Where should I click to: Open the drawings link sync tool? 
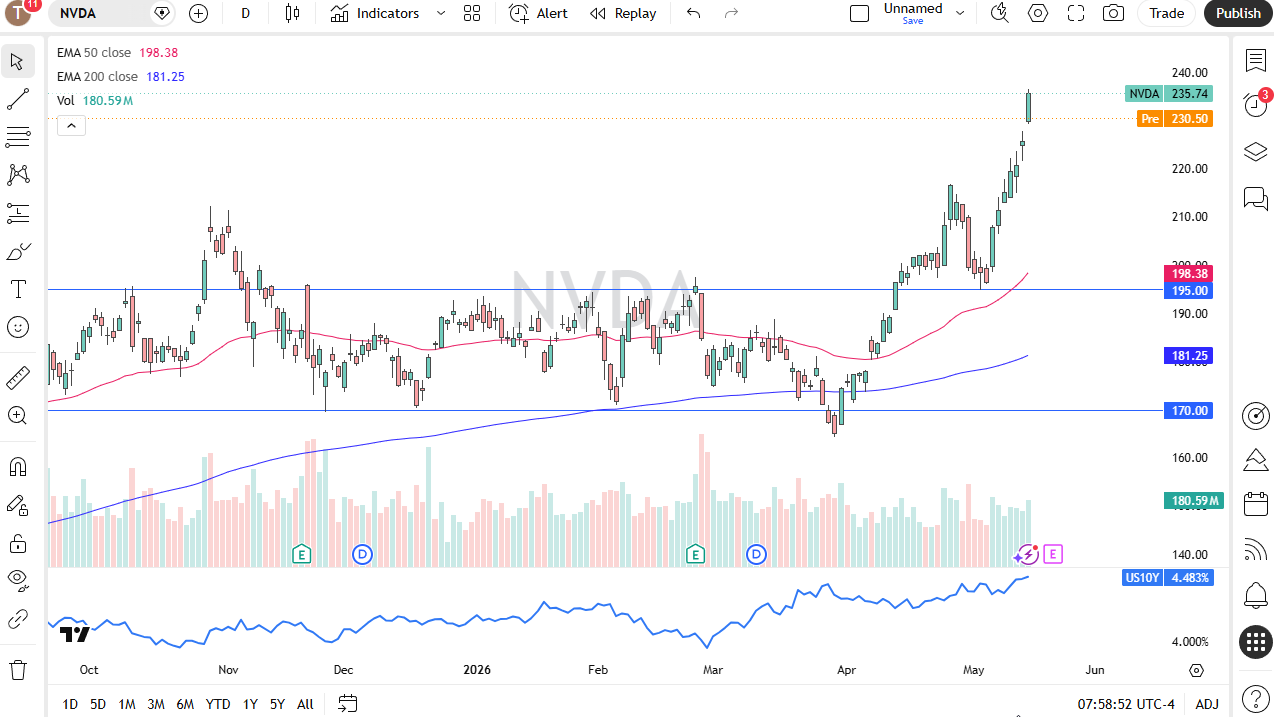17,619
